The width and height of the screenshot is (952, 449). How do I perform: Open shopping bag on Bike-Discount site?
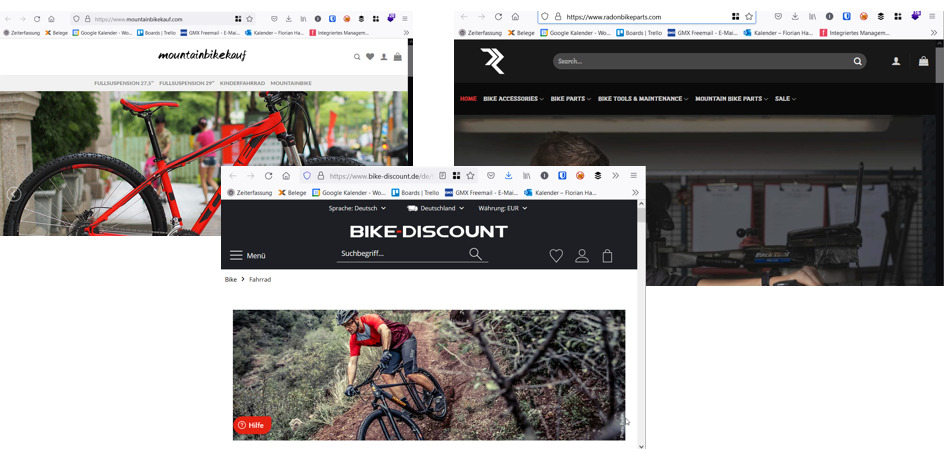607,256
